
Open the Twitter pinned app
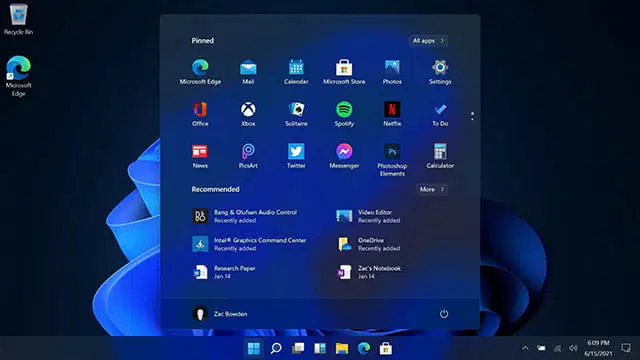tap(296, 156)
